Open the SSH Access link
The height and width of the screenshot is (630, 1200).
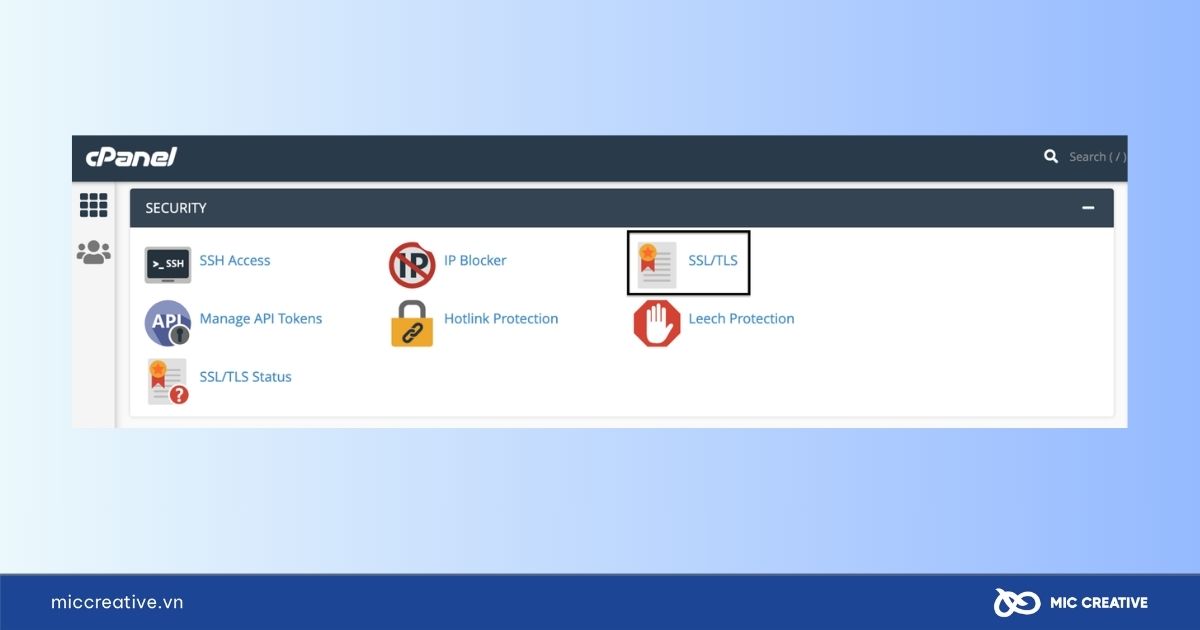(x=235, y=260)
